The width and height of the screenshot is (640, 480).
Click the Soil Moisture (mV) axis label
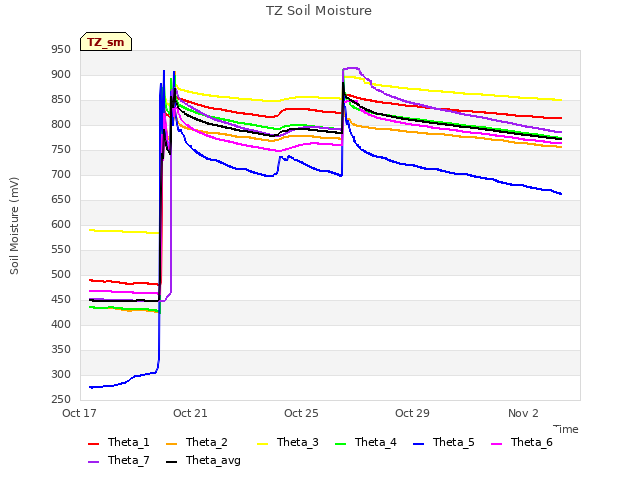(x=14, y=226)
